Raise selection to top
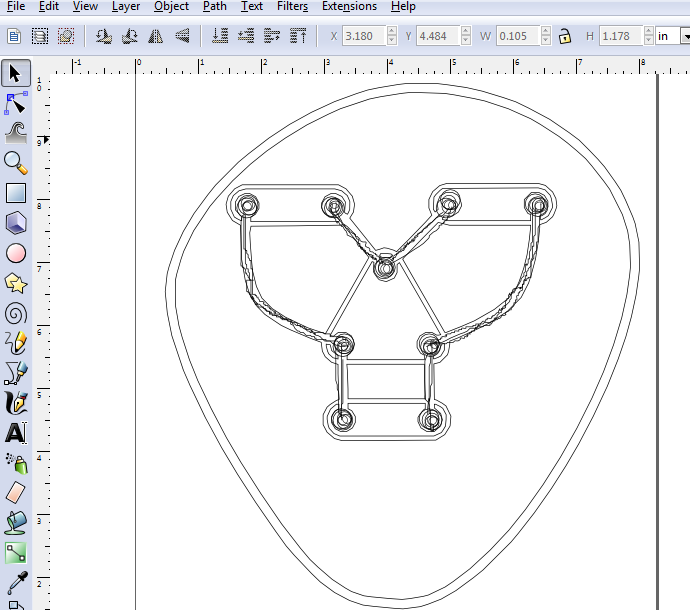The image size is (690, 610). pos(298,36)
